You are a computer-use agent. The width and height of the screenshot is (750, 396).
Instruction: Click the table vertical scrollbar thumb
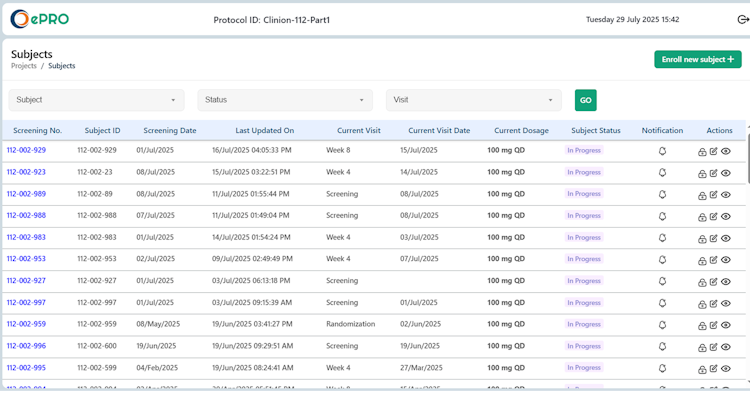[748, 158]
